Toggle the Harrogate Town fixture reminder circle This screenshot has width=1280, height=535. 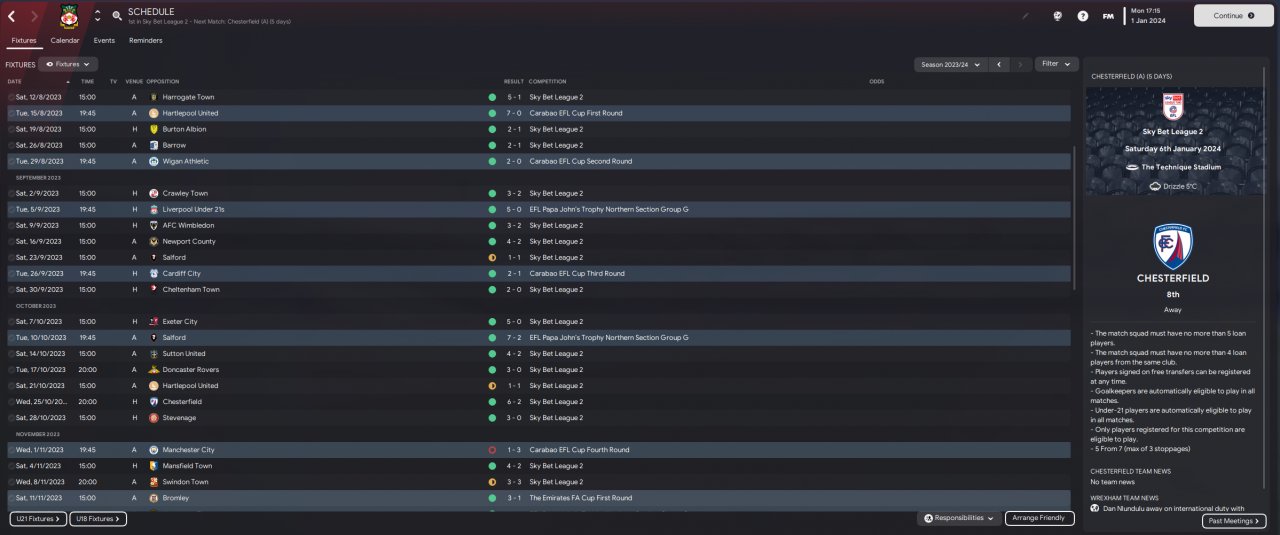[x=11, y=97]
